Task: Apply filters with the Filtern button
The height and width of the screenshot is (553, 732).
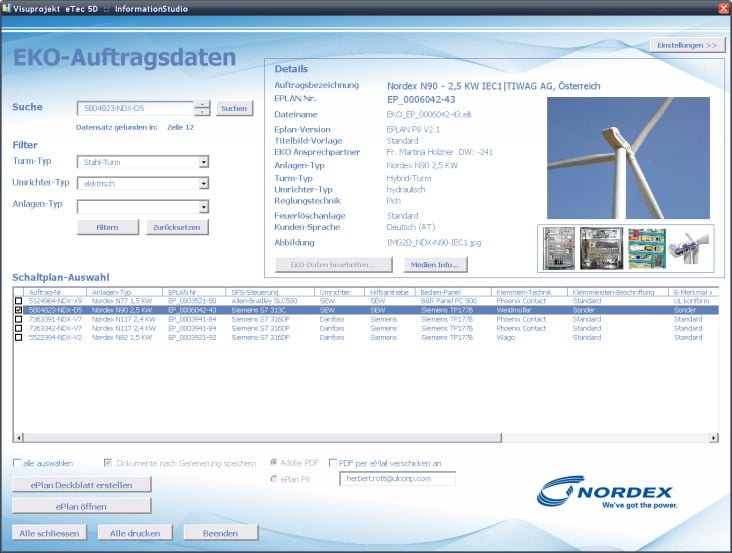Action: [x=107, y=227]
